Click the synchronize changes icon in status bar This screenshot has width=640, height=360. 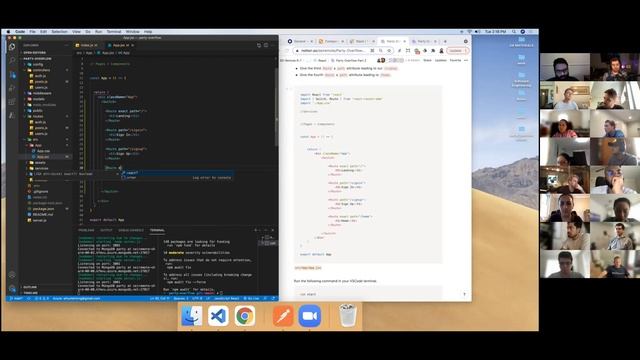pos(28,298)
